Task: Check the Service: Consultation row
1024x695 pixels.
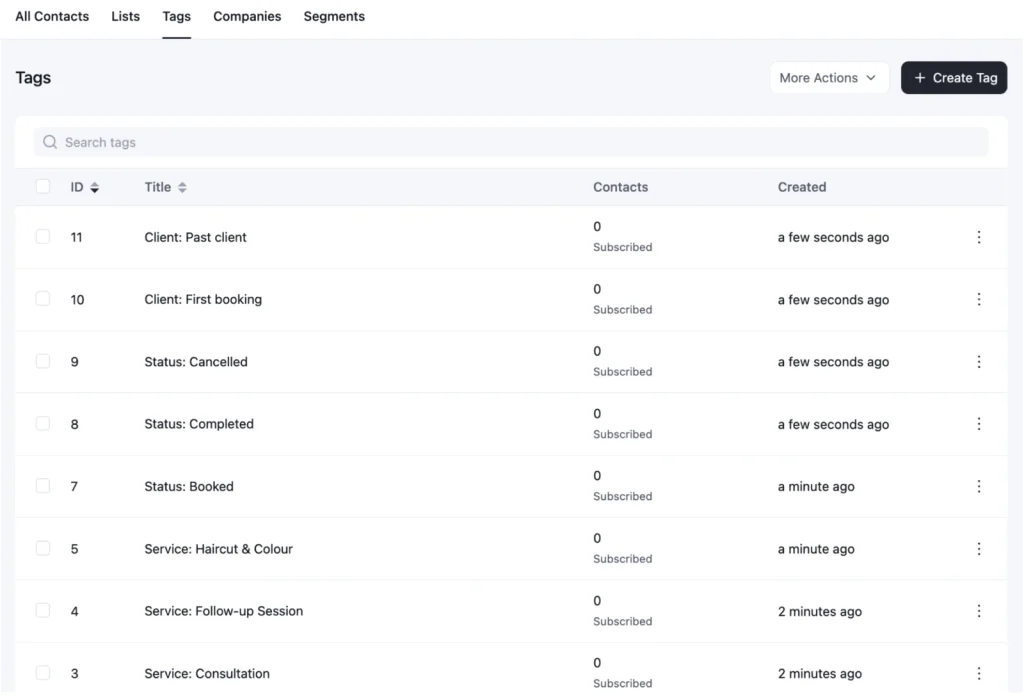Action: click(x=43, y=673)
